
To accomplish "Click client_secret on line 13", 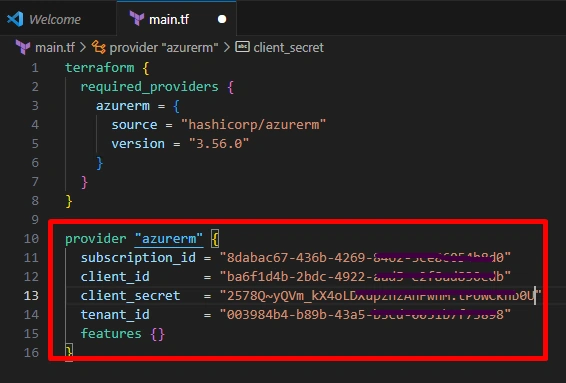I will point(130,296).
